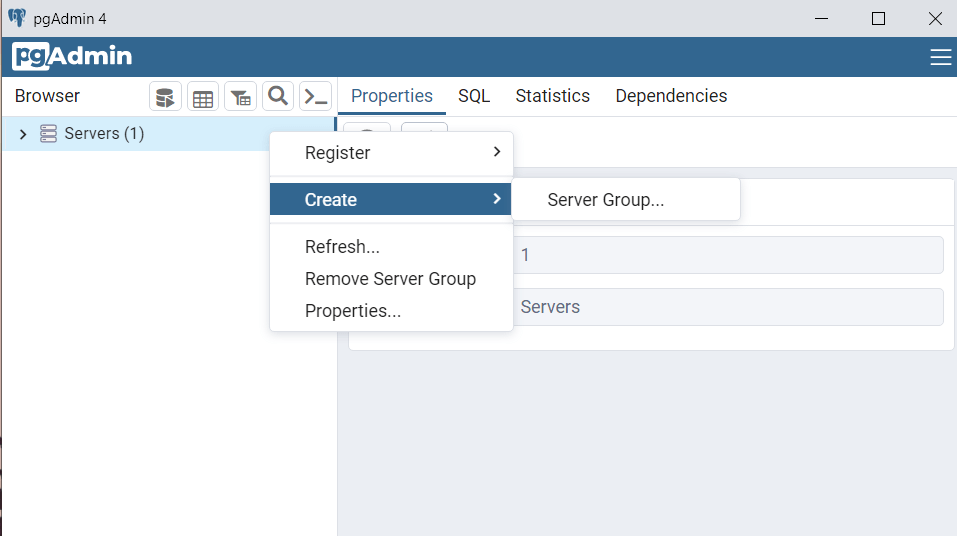The width and height of the screenshot is (957, 536).
Task: Click the Servers name field
Action: (728, 307)
